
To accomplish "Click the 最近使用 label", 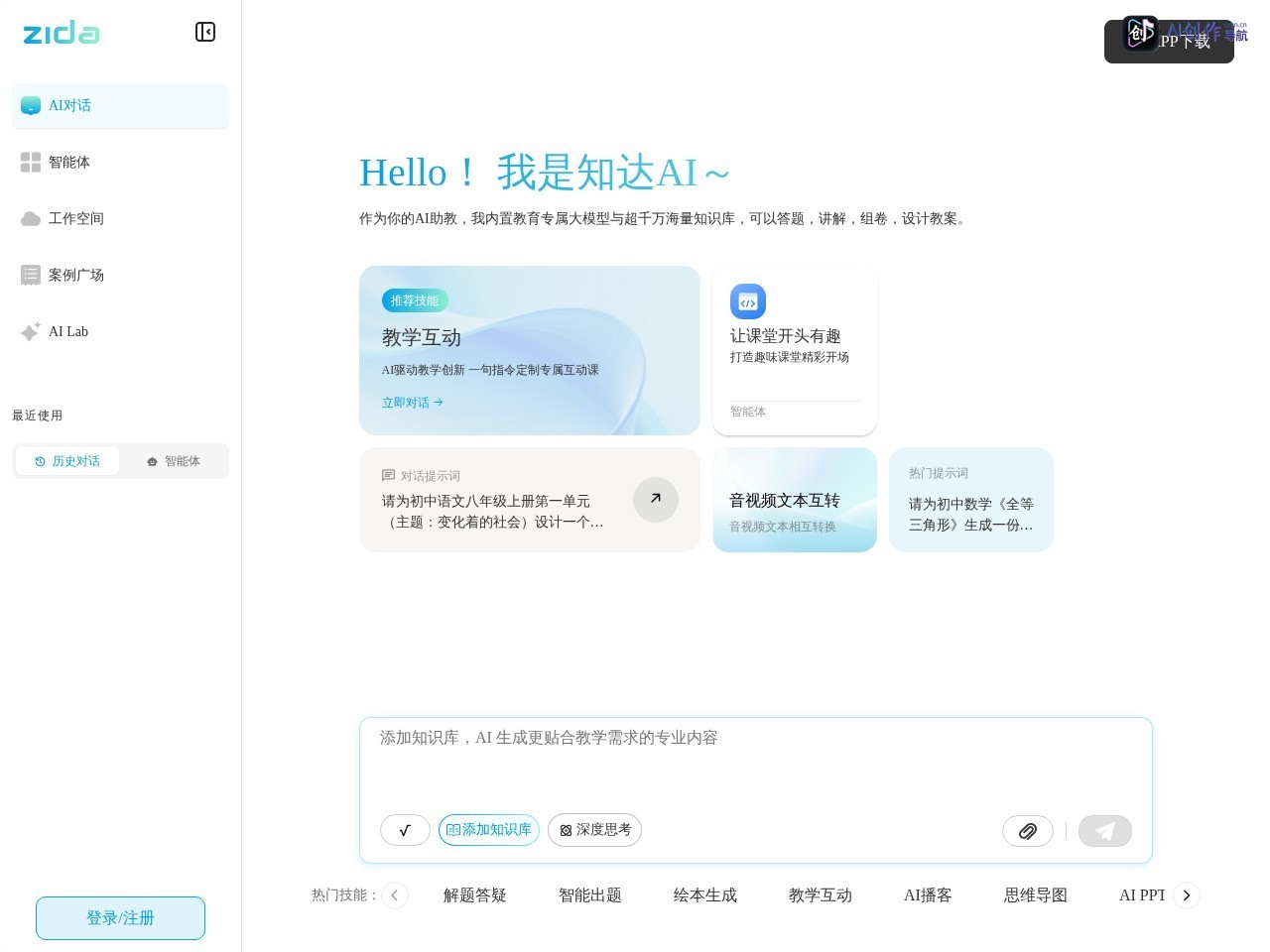I will [37, 416].
